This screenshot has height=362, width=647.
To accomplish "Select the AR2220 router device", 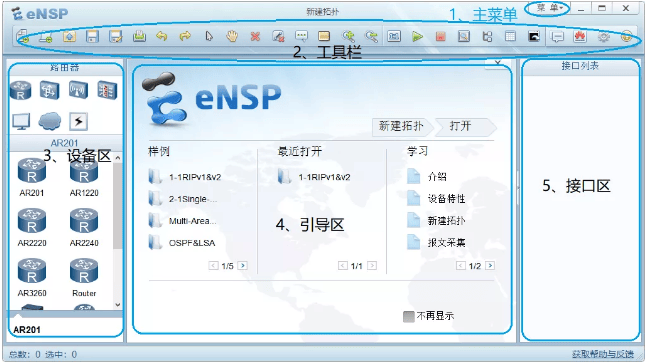I will coord(32,227).
